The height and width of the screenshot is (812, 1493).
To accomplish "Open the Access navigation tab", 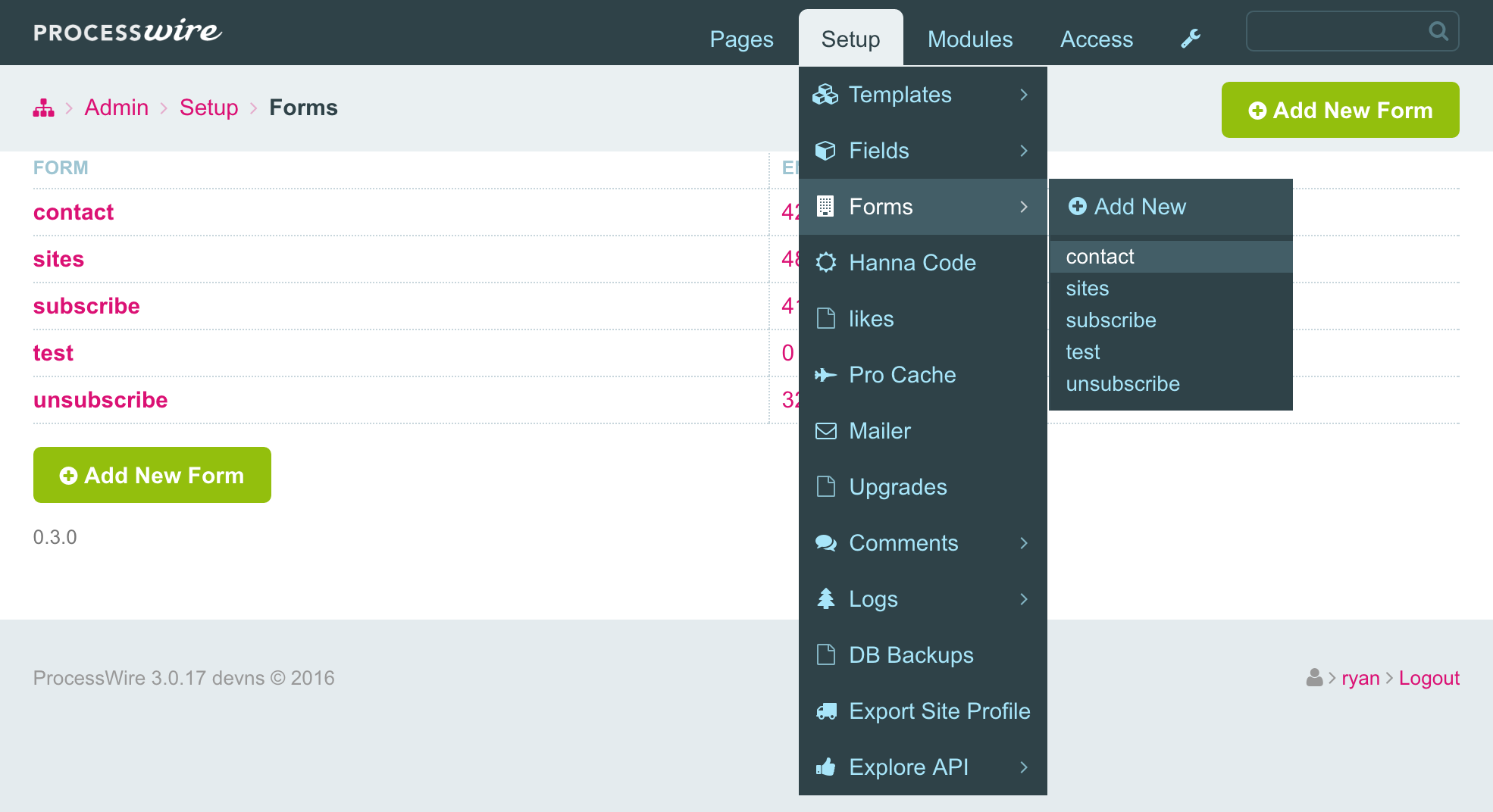I will 1097,39.
